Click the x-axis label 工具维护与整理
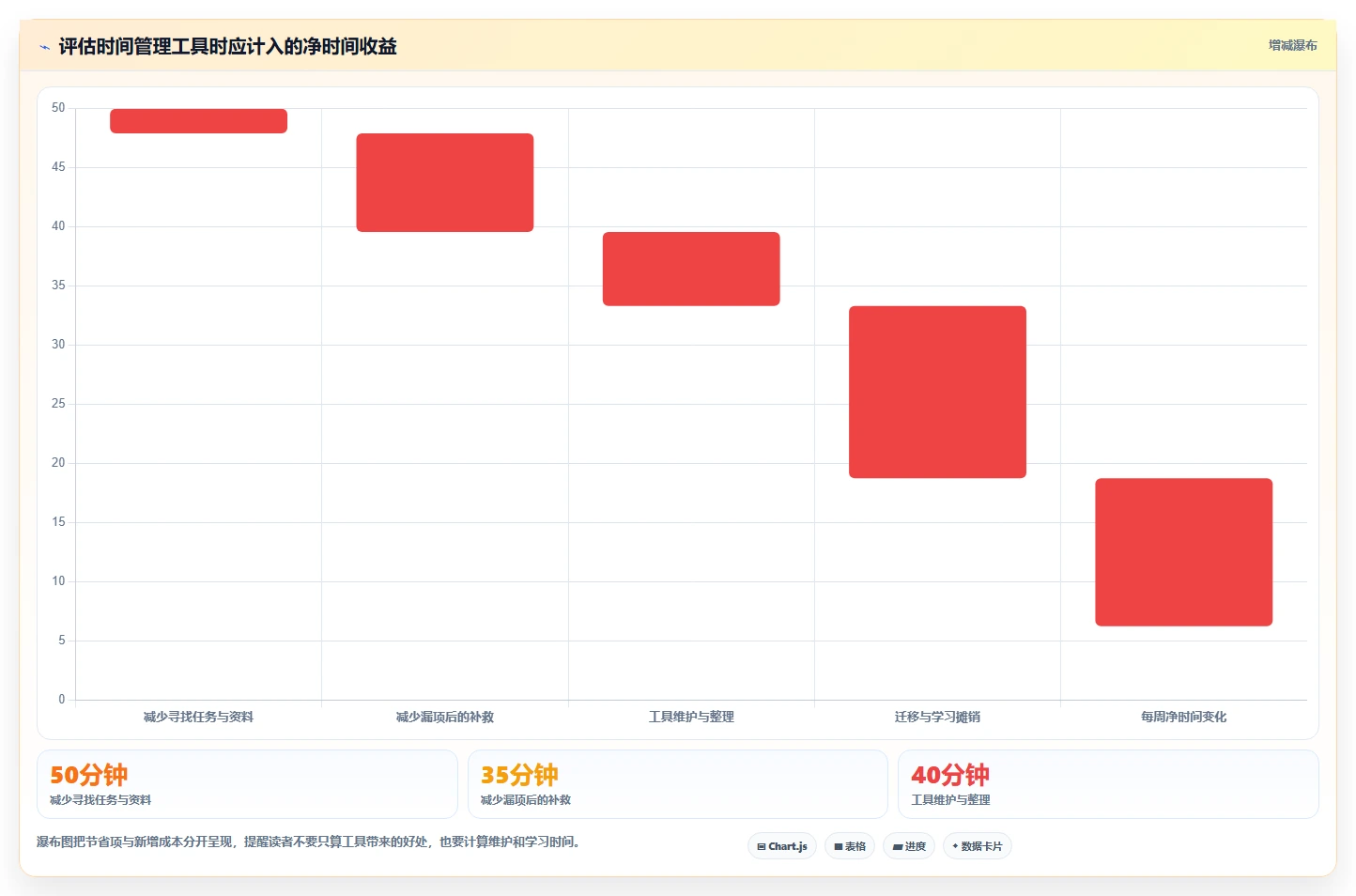 [x=691, y=717]
